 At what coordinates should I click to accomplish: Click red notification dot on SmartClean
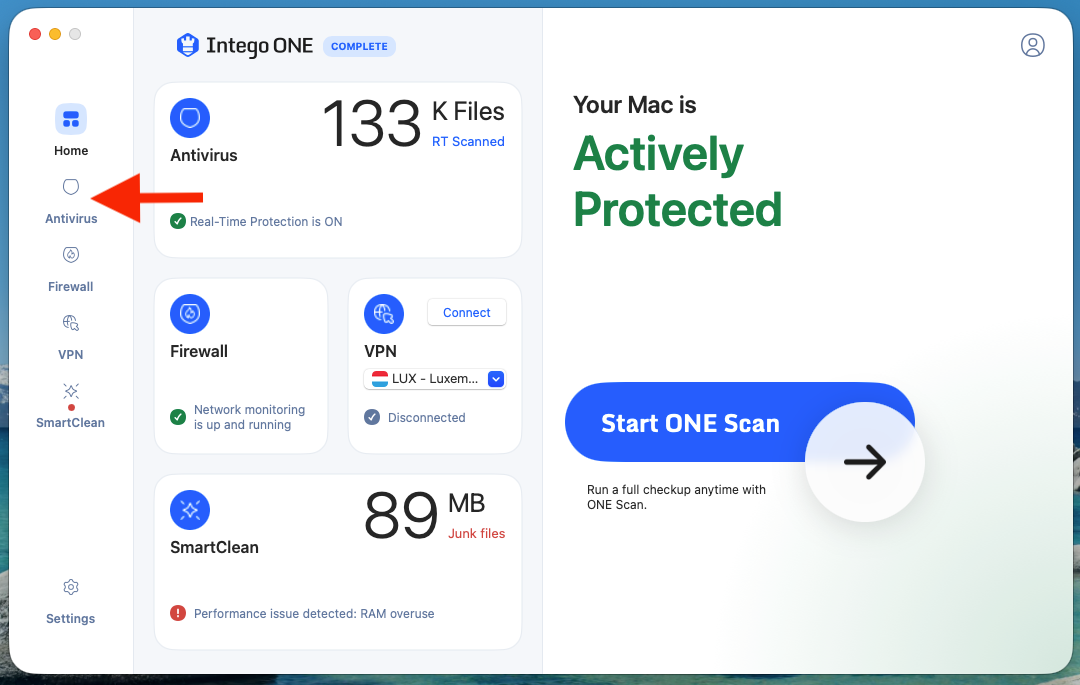[71, 408]
